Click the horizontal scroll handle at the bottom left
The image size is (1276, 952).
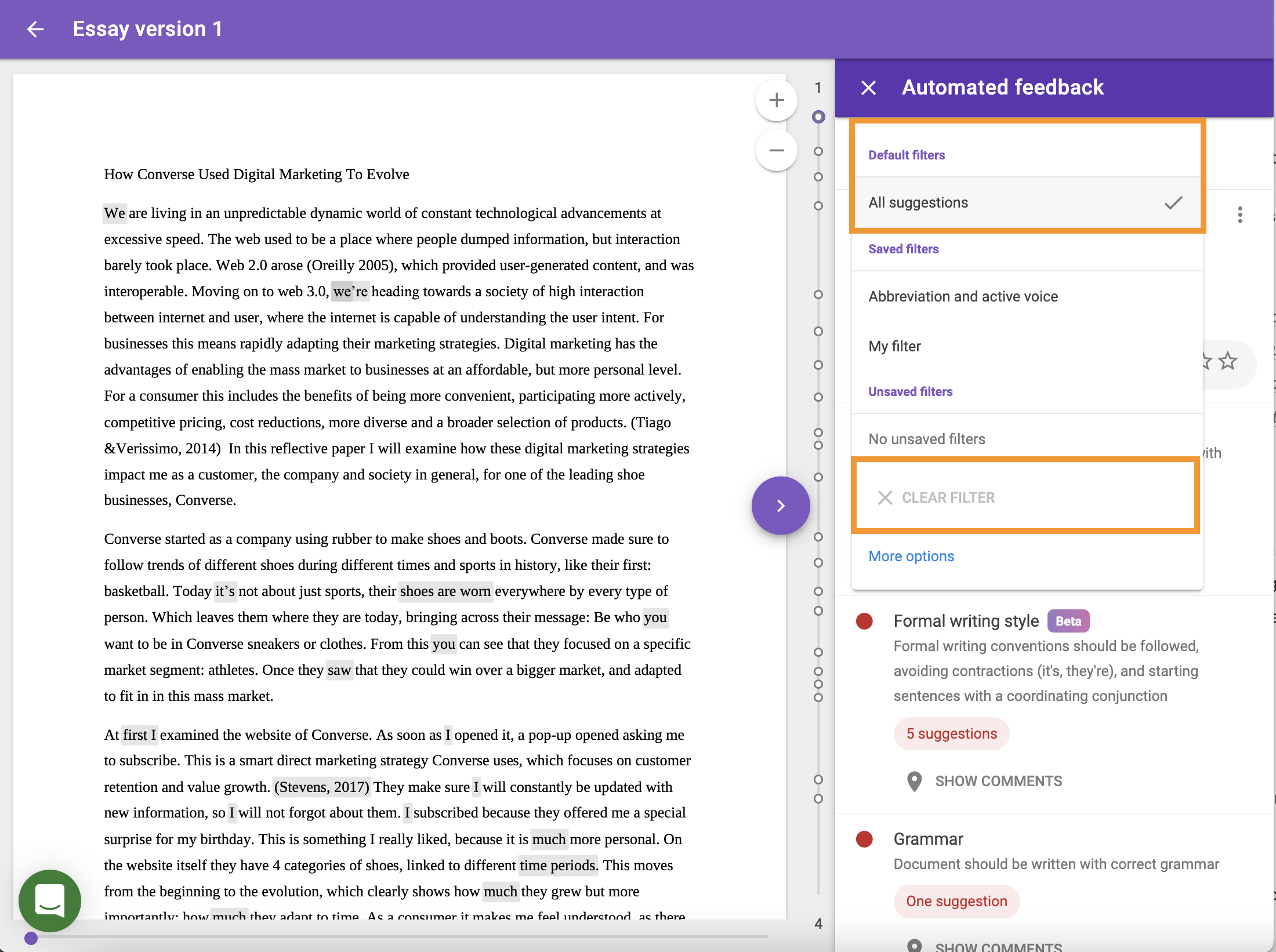[31, 938]
